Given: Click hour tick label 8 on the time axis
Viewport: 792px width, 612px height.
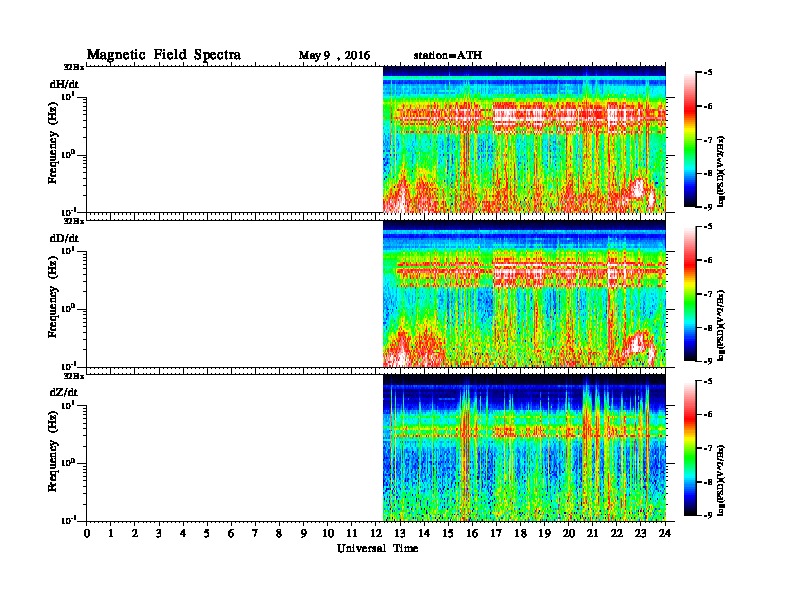Looking at the screenshot, I should (279, 533).
